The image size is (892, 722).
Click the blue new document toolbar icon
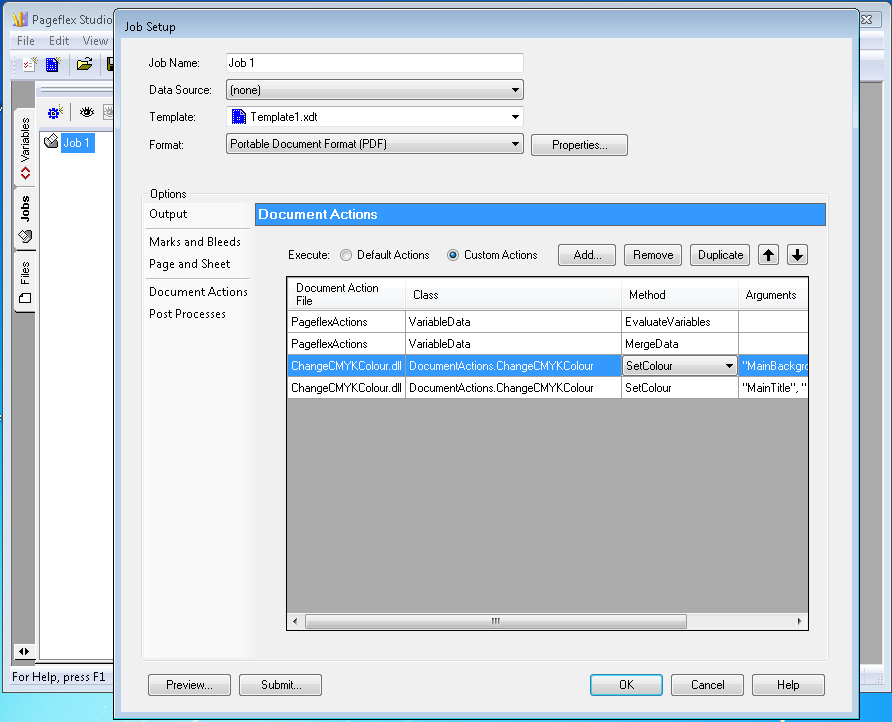[x=53, y=65]
